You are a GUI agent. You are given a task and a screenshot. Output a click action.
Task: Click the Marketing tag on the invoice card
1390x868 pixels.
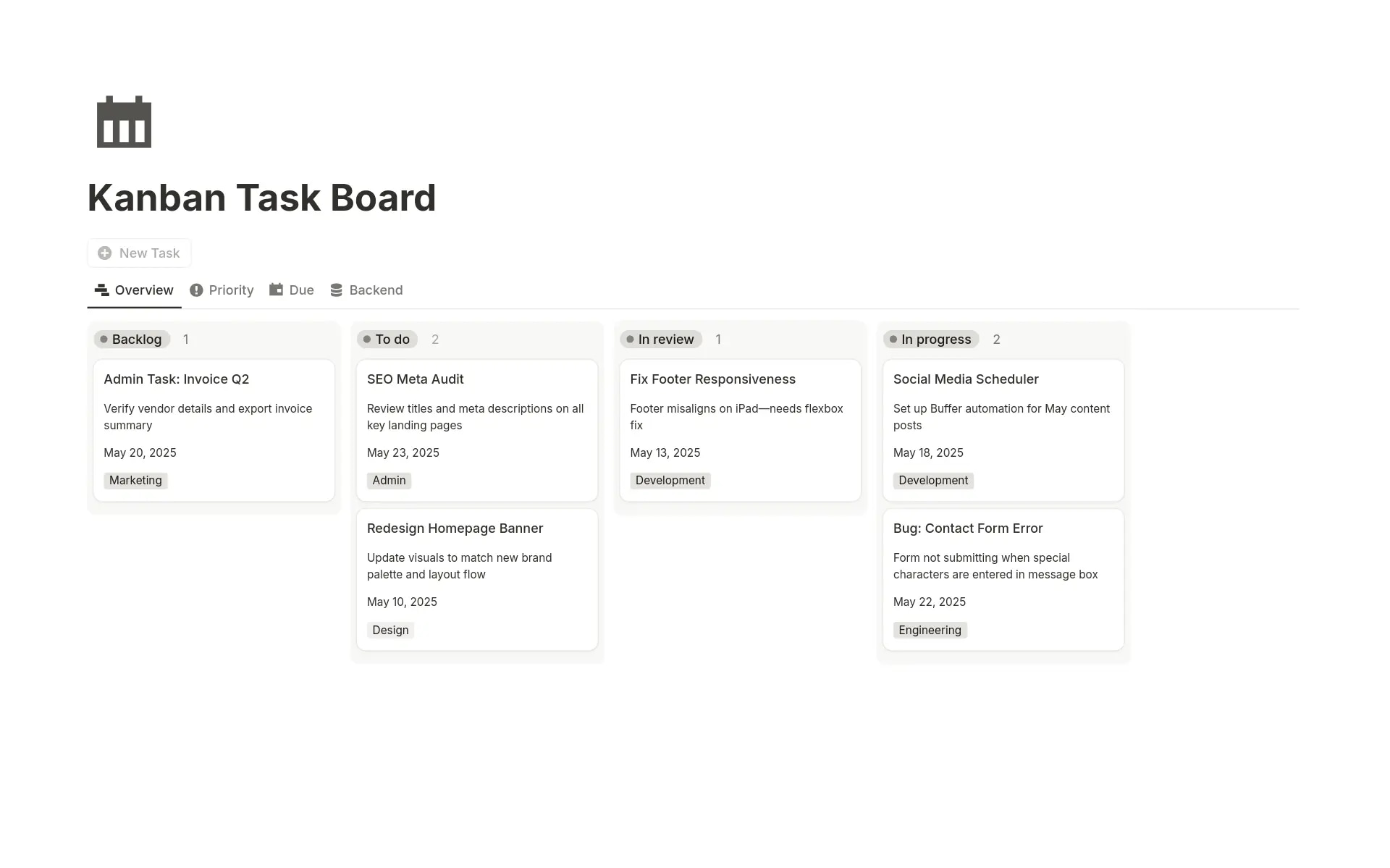[x=135, y=480]
